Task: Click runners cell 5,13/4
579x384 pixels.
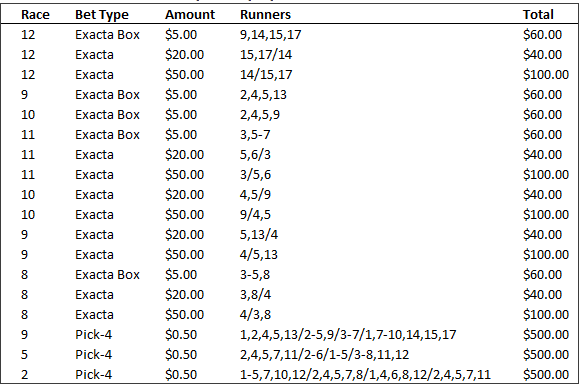Action: pyautogui.click(x=259, y=234)
